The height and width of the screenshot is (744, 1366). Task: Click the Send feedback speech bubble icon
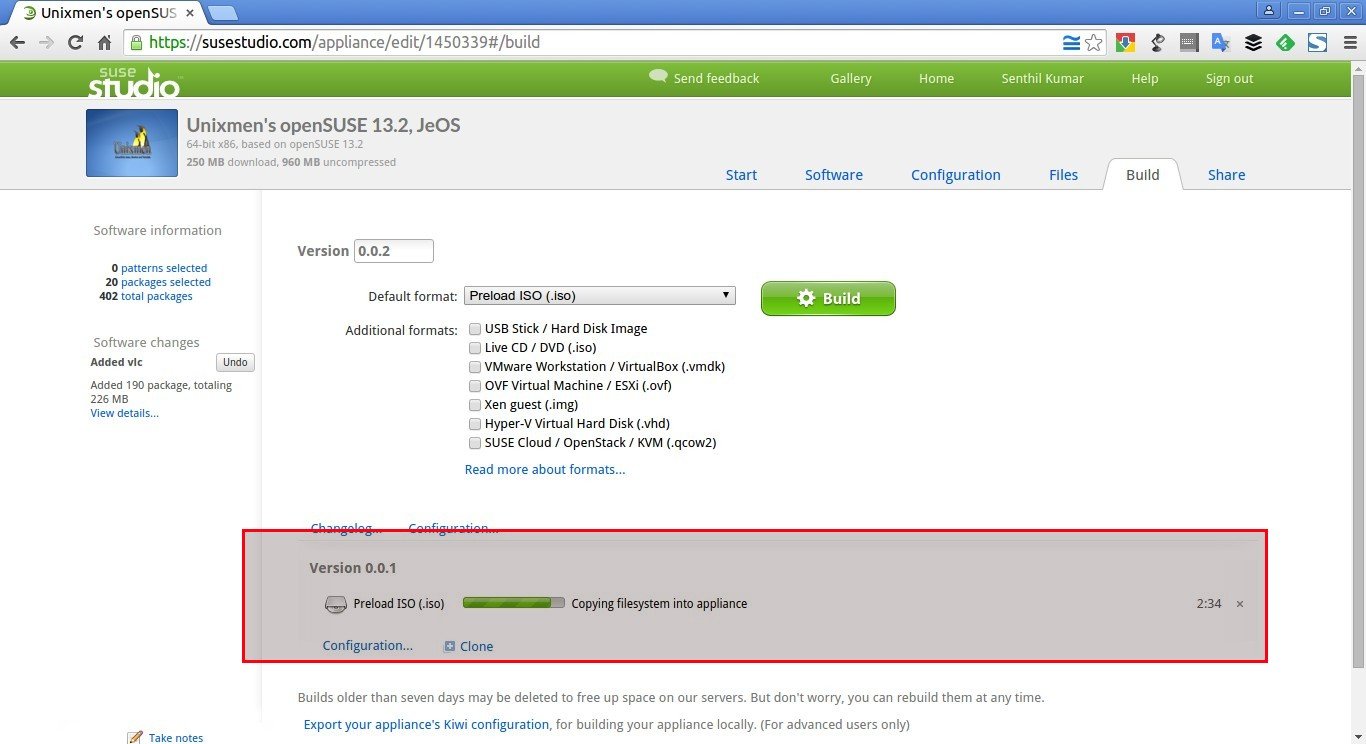pyautogui.click(x=657, y=76)
